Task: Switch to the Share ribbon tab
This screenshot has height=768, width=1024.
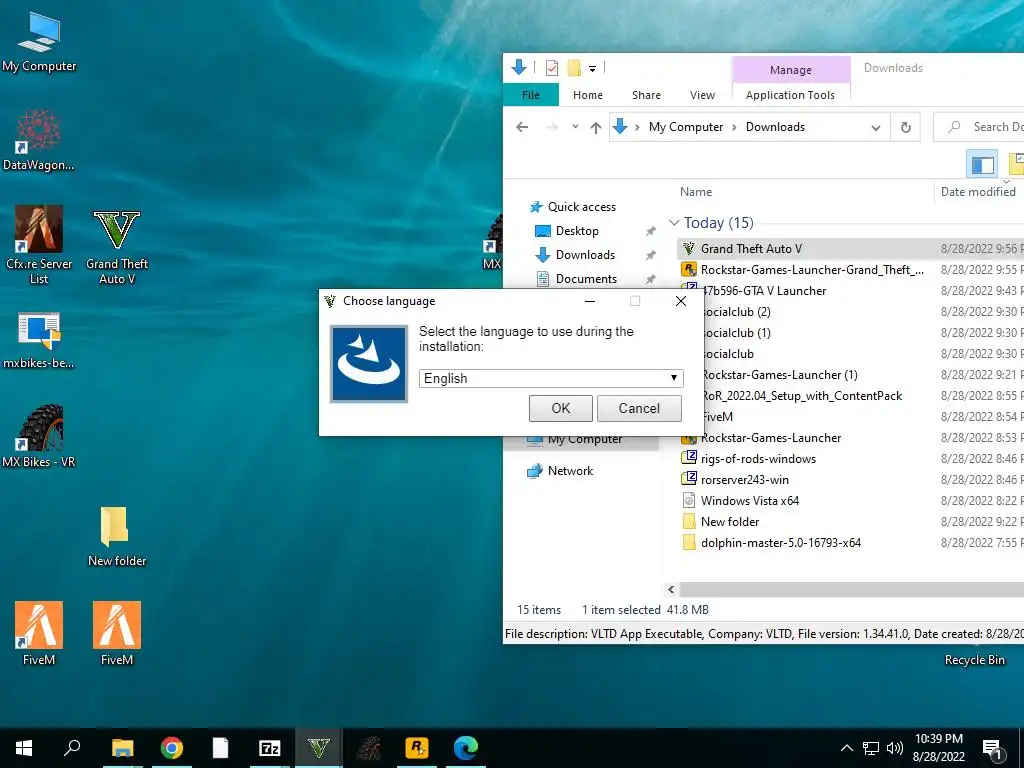Action: click(647, 95)
